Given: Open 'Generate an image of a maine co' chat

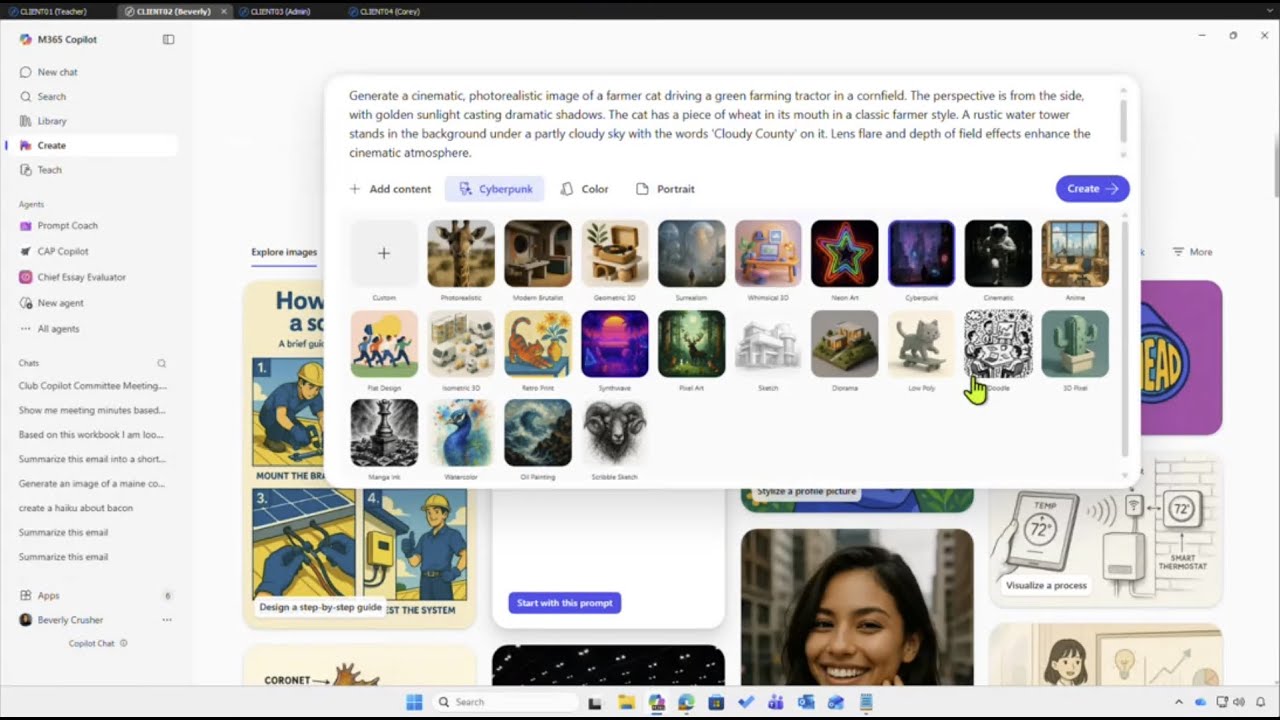Looking at the screenshot, I should [92, 483].
